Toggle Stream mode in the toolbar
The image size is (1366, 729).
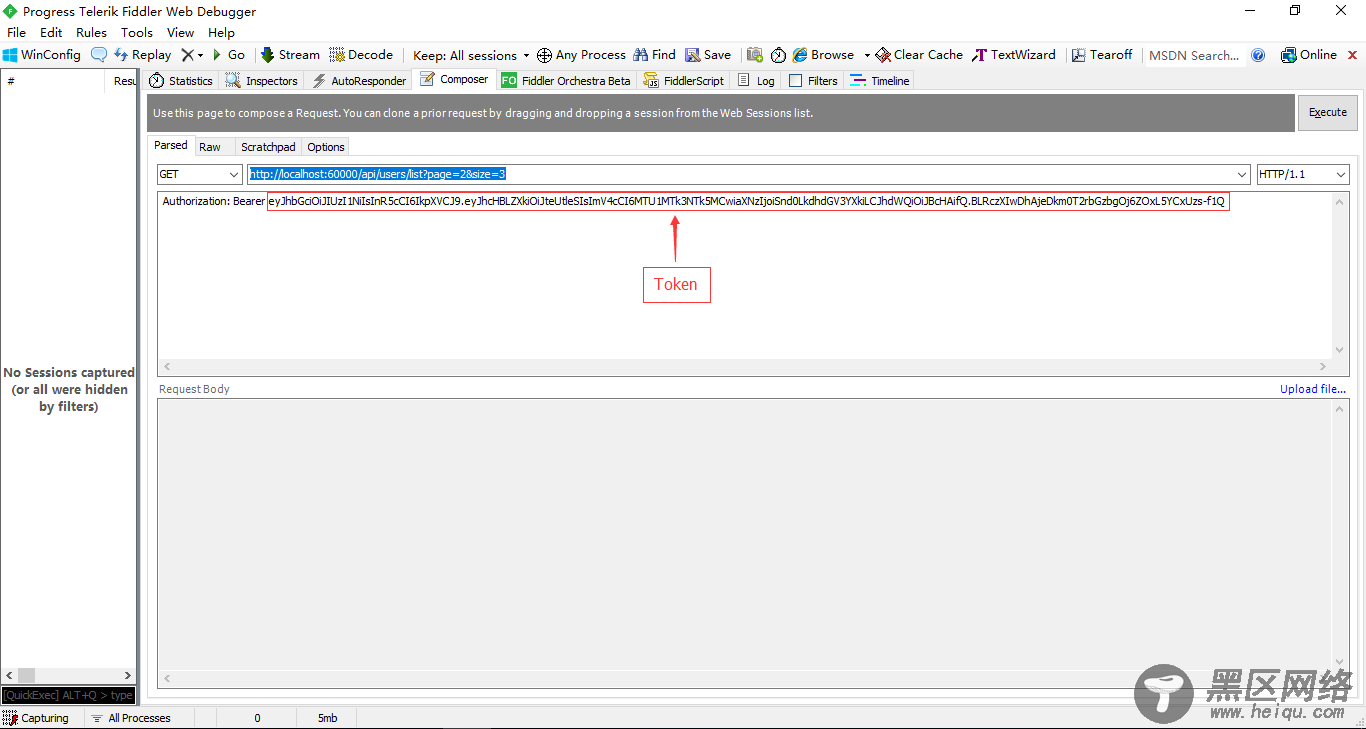click(291, 55)
